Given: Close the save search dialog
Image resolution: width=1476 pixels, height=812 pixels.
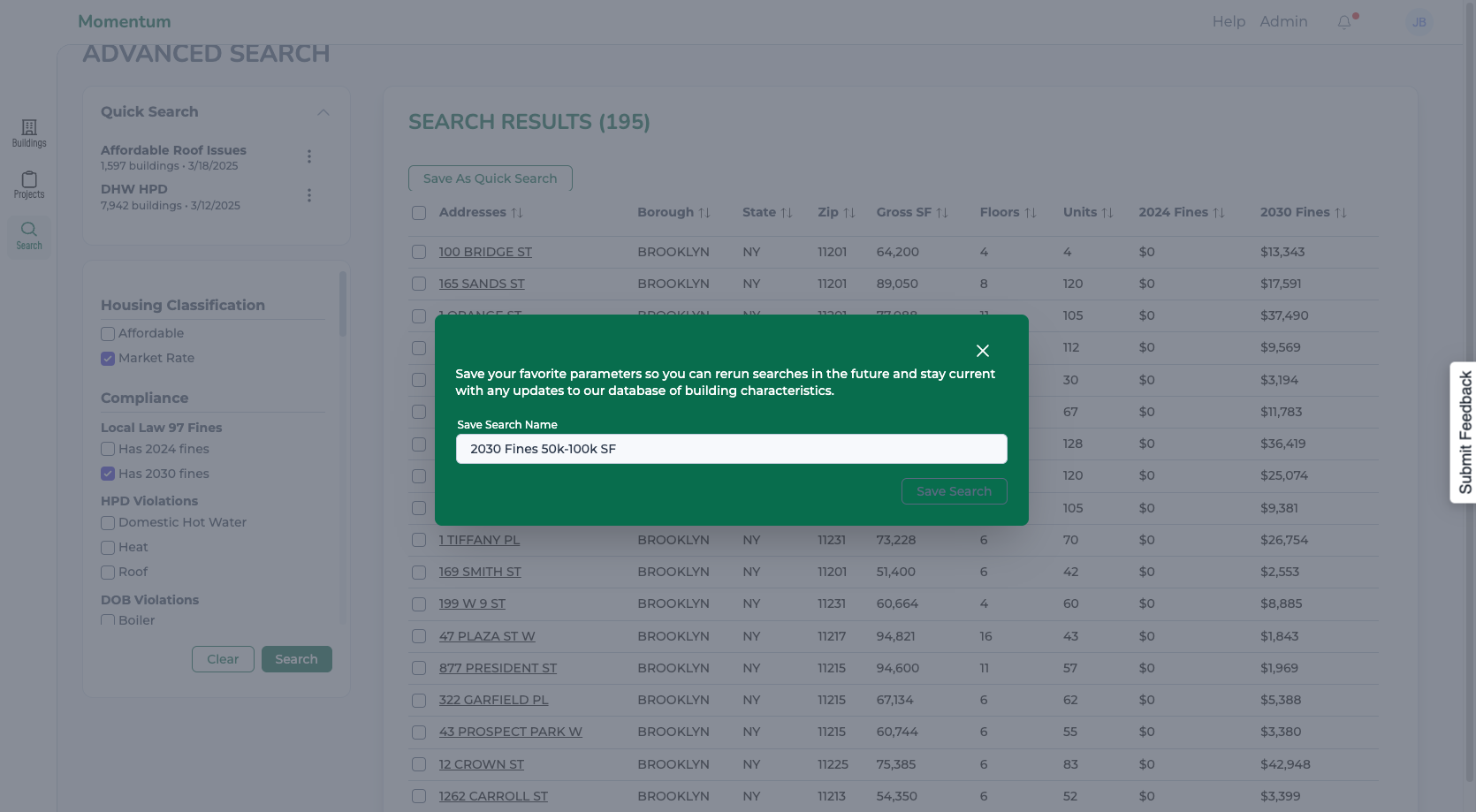Looking at the screenshot, I should [x=982, y=351].
